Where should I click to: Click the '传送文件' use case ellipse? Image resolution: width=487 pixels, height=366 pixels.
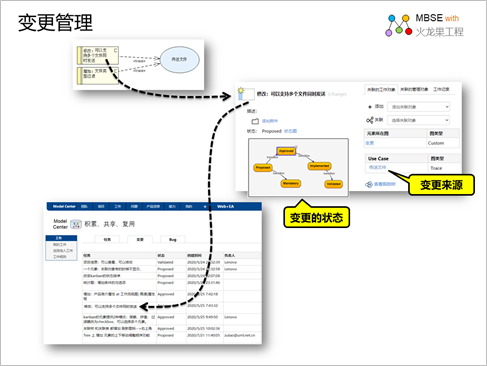[179, 59]
